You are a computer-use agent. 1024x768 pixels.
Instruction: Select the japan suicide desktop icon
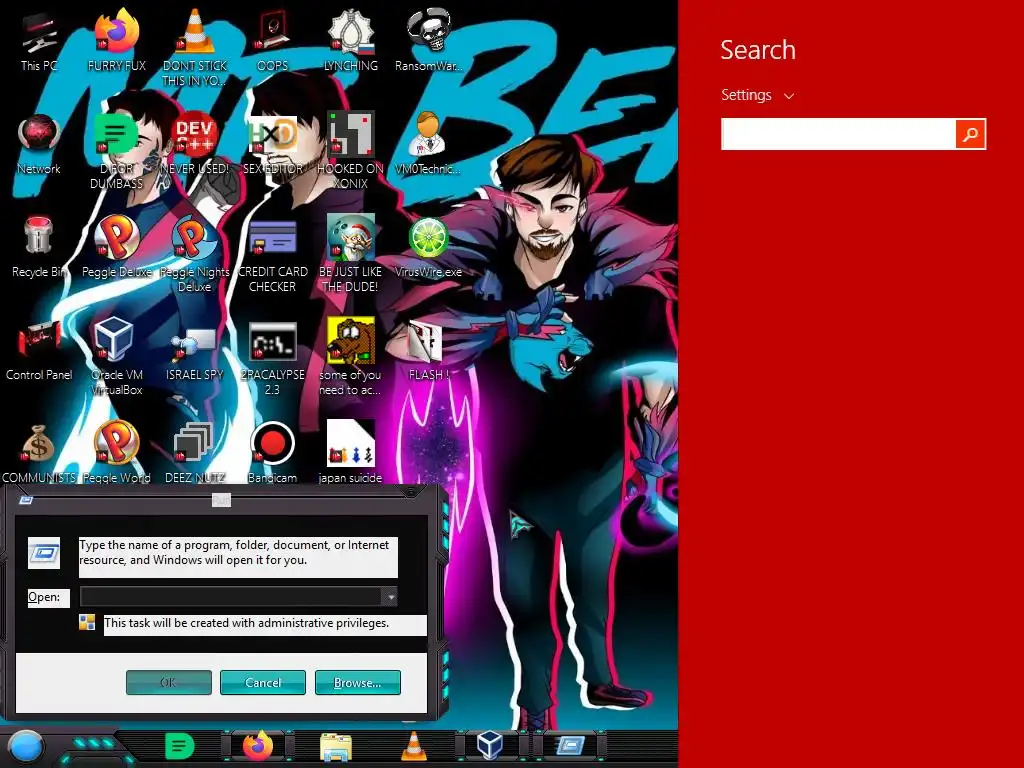point(351,453)
